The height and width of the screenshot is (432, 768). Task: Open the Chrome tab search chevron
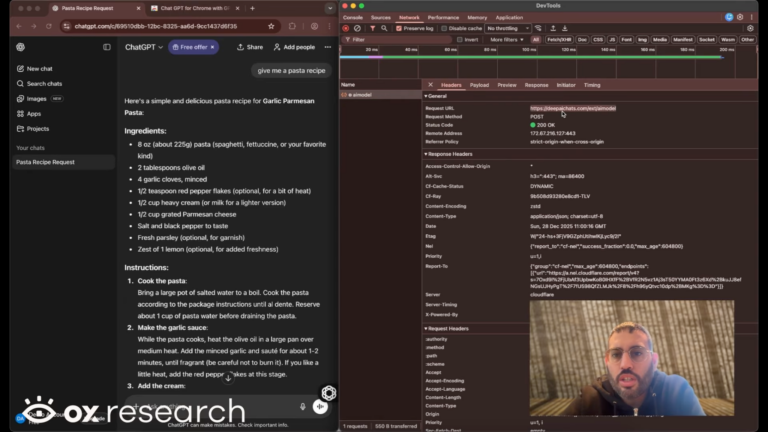tap(330, 8)
